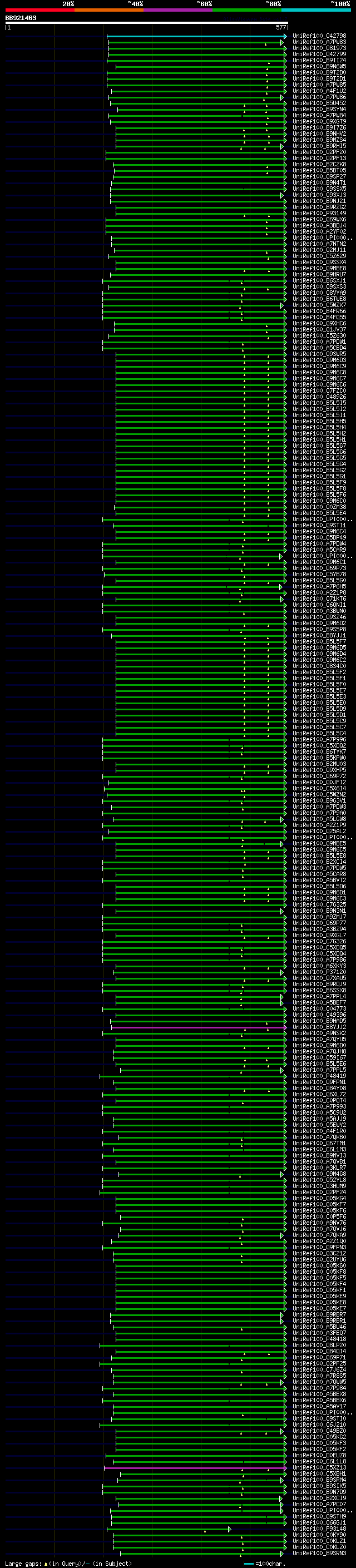Image resolution: width=356 pixels, height=1568 pixels.
Task: Open hit UniRef100_O81973
Action: pos(319,49)
